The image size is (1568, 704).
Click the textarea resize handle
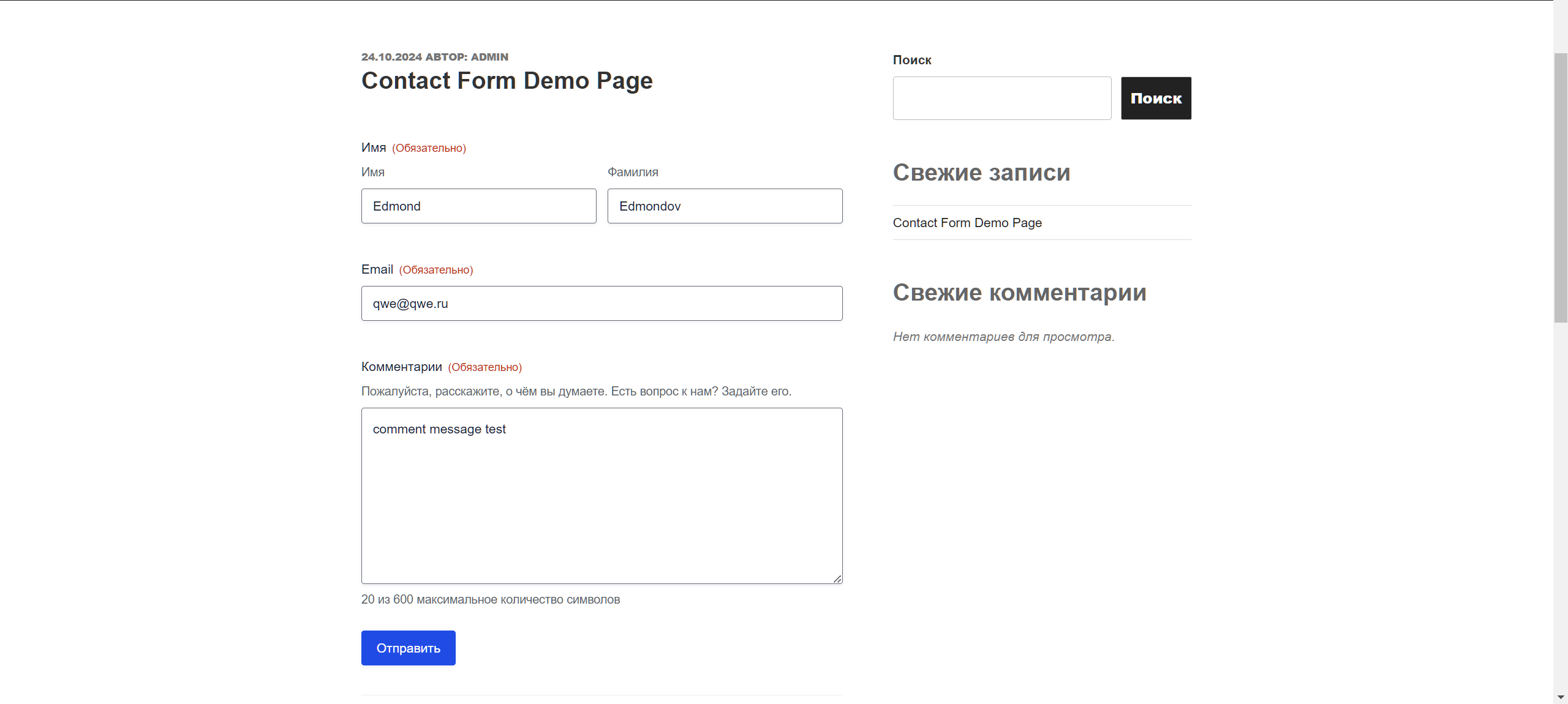click(x=837, y=578)
